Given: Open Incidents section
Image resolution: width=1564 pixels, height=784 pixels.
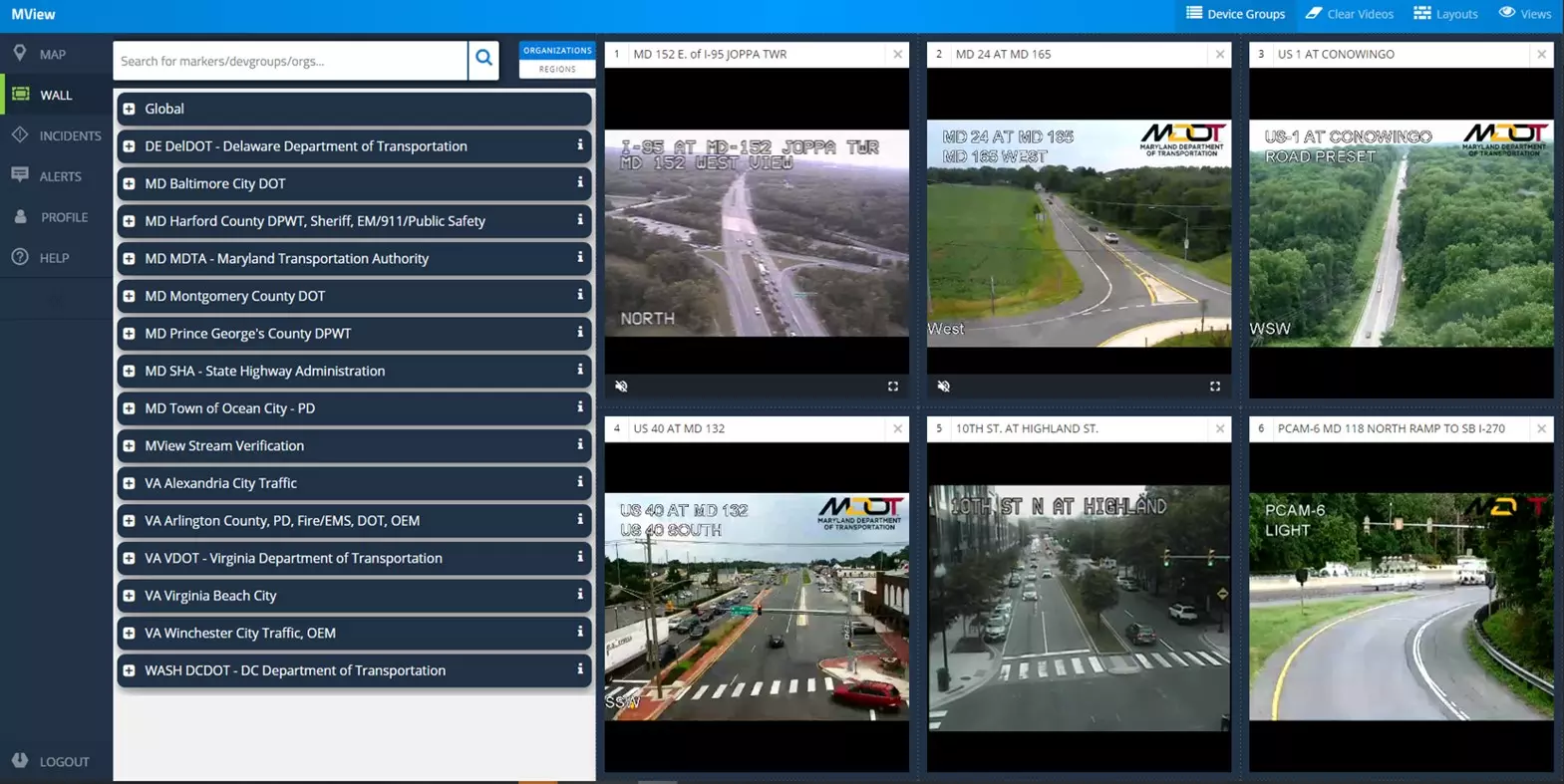Looking at the screenshot, I should [x=56, y=135].
